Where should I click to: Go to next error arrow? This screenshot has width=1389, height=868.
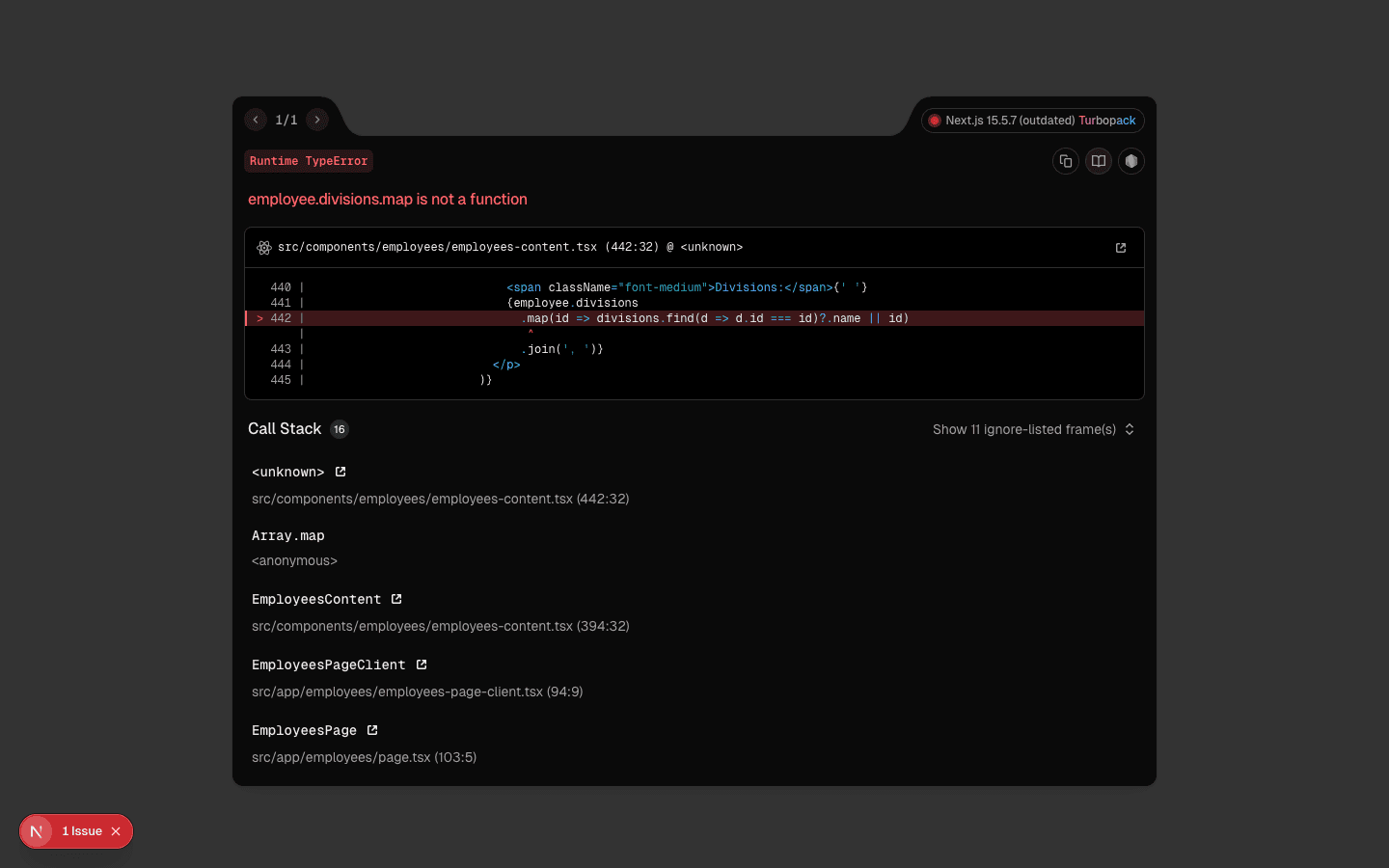[317, 120]
